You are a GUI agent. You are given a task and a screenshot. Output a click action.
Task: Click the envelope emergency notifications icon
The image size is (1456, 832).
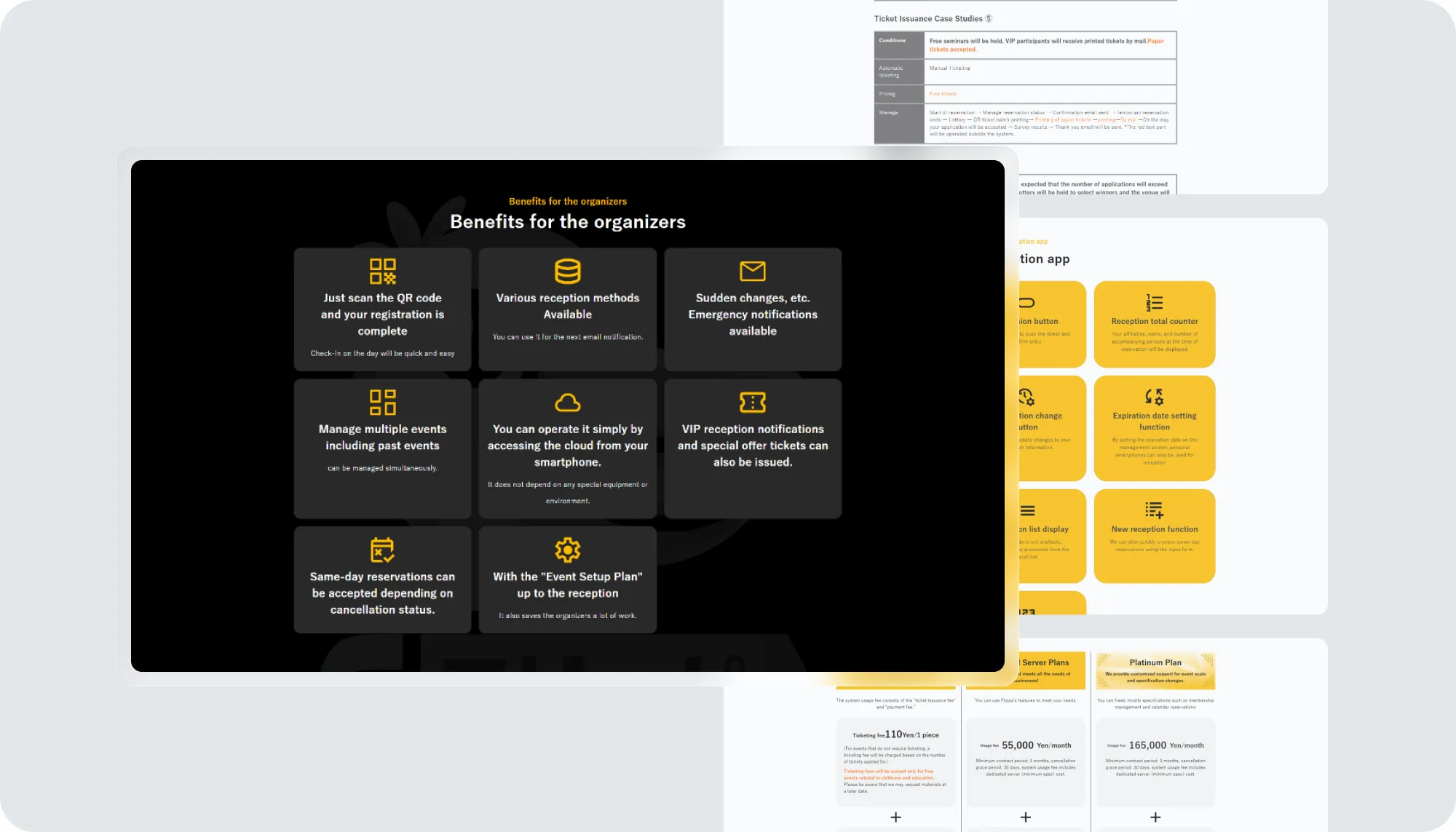[752, 271]
